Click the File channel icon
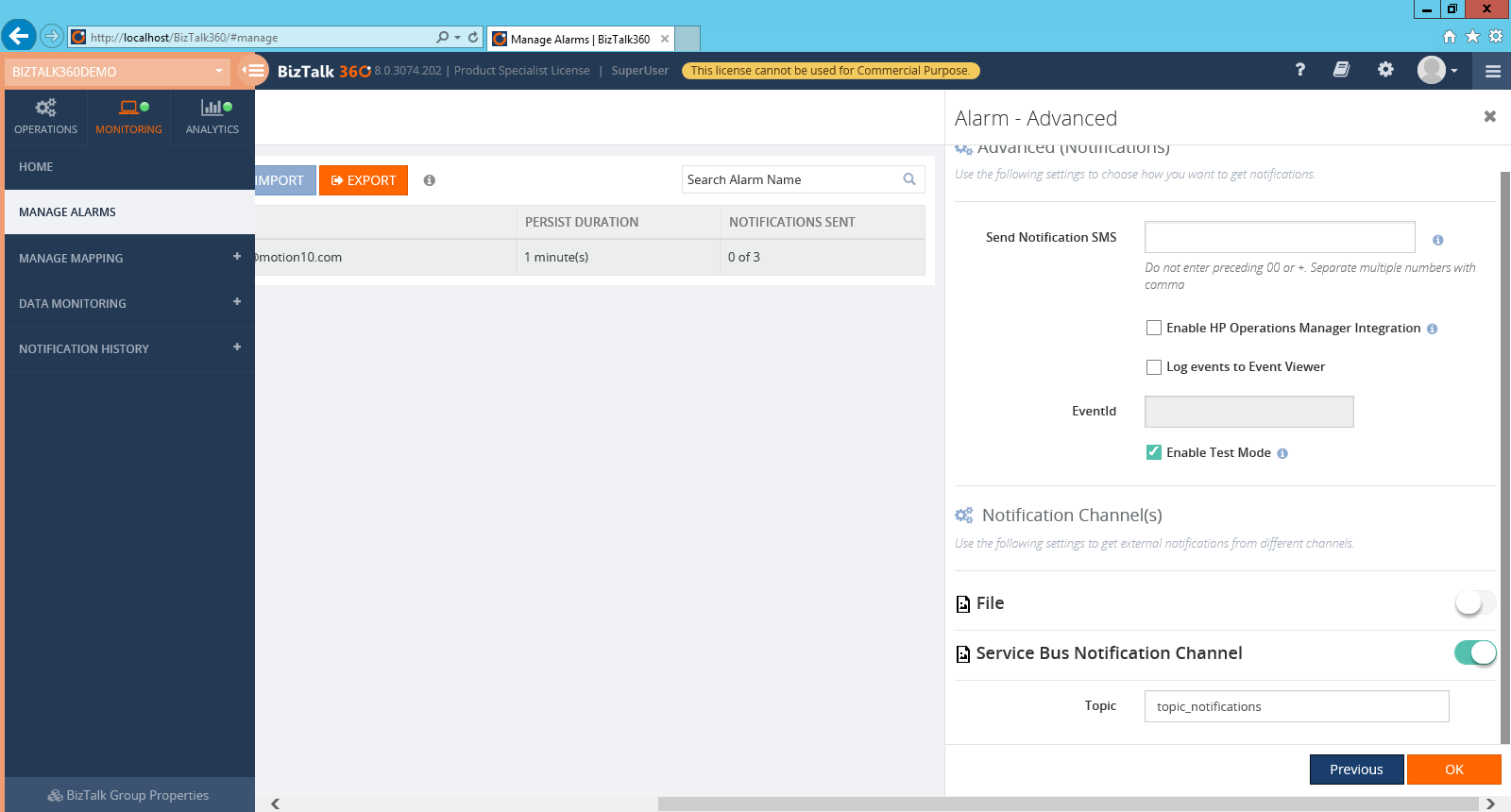 pyautogui.click(x=963, y=603)
